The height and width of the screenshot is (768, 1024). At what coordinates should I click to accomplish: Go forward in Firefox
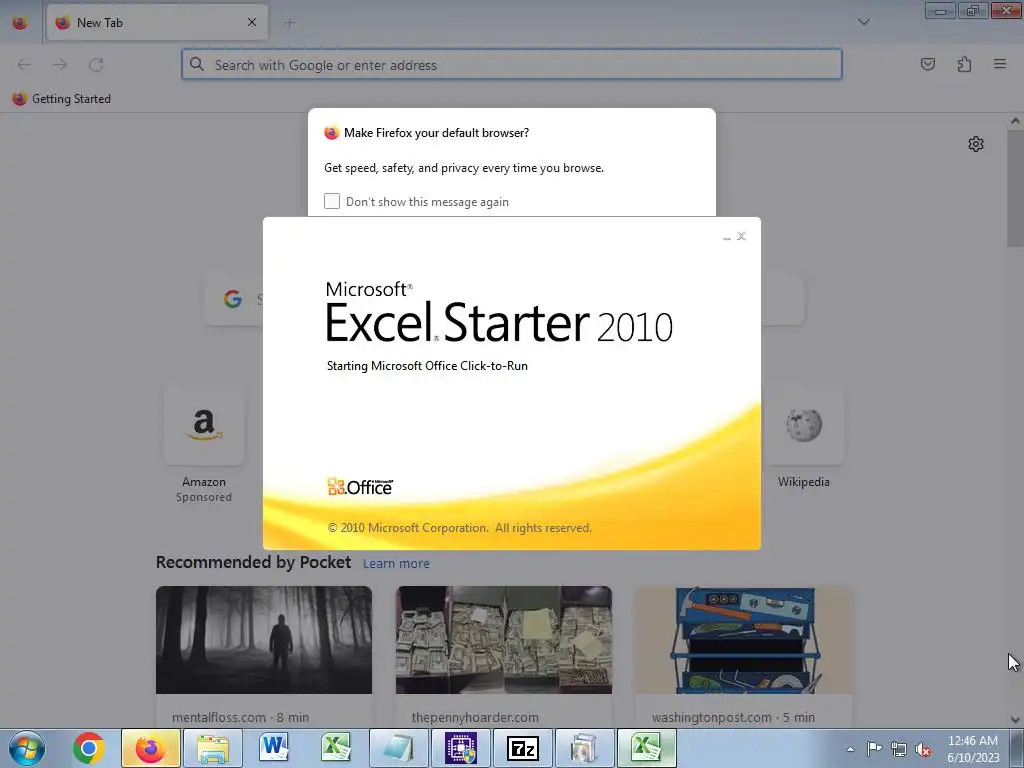pos(60,65)
